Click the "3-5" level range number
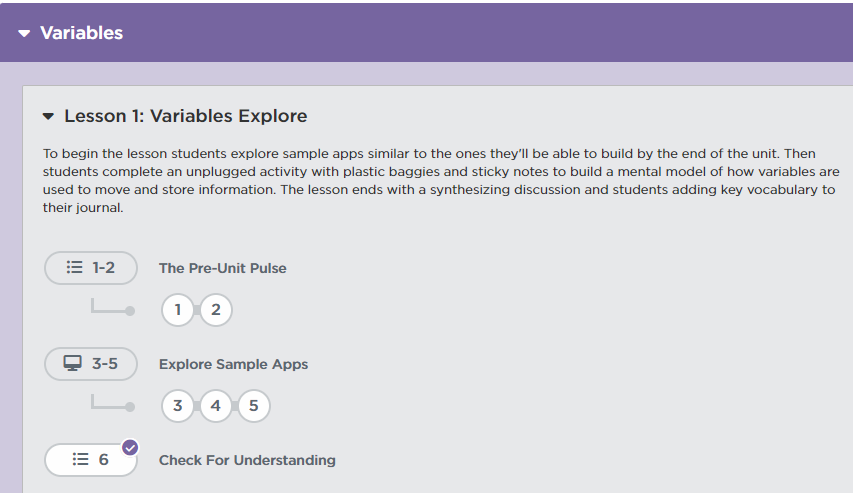The height and width of the screenshot is (493, 853). point(105,364)
